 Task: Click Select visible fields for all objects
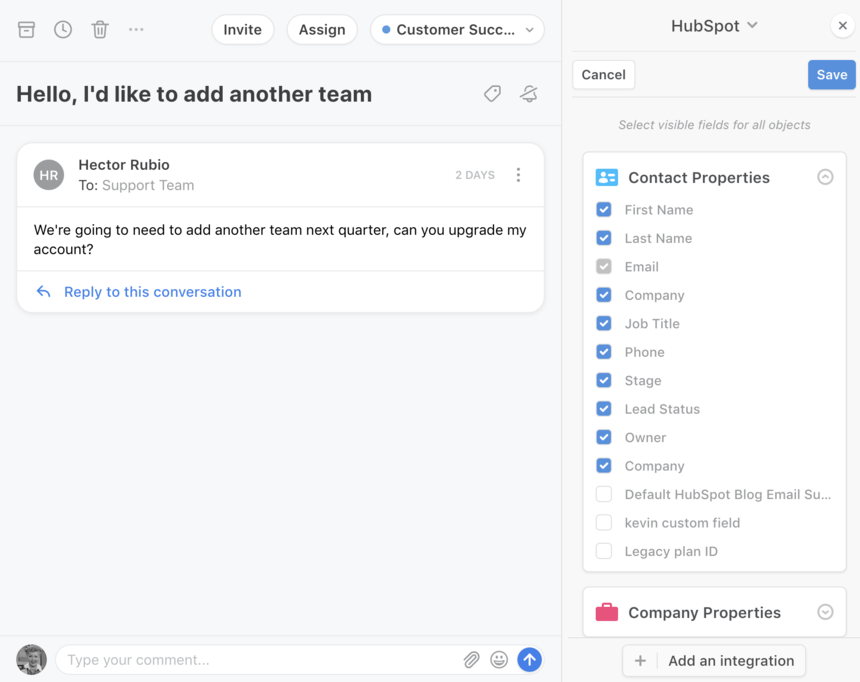[714, 125]
